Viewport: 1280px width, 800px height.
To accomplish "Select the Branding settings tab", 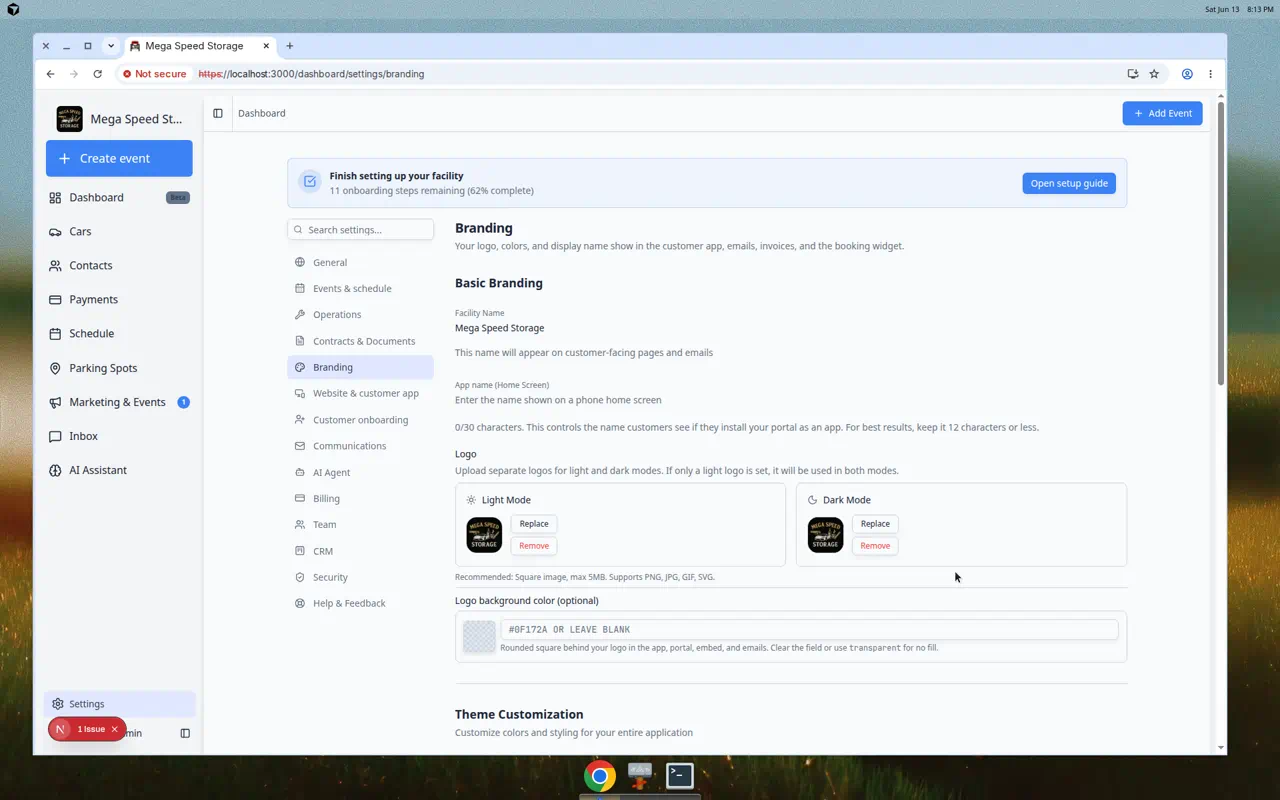I will click(x=360, y=367).
